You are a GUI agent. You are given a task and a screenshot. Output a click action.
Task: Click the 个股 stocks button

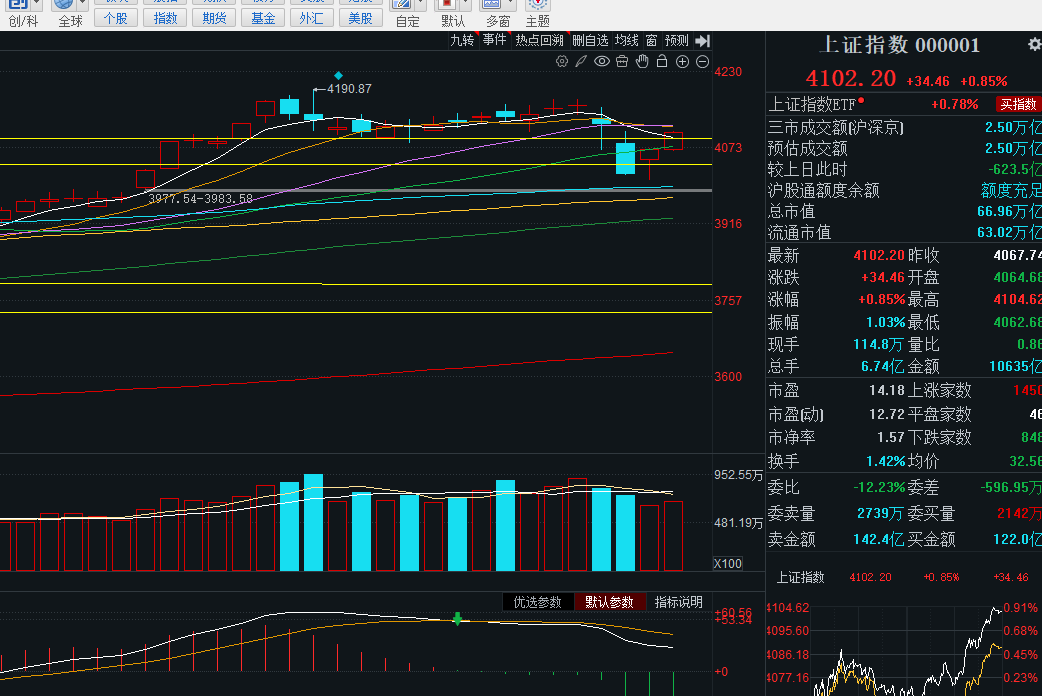[x=116, y=18]
